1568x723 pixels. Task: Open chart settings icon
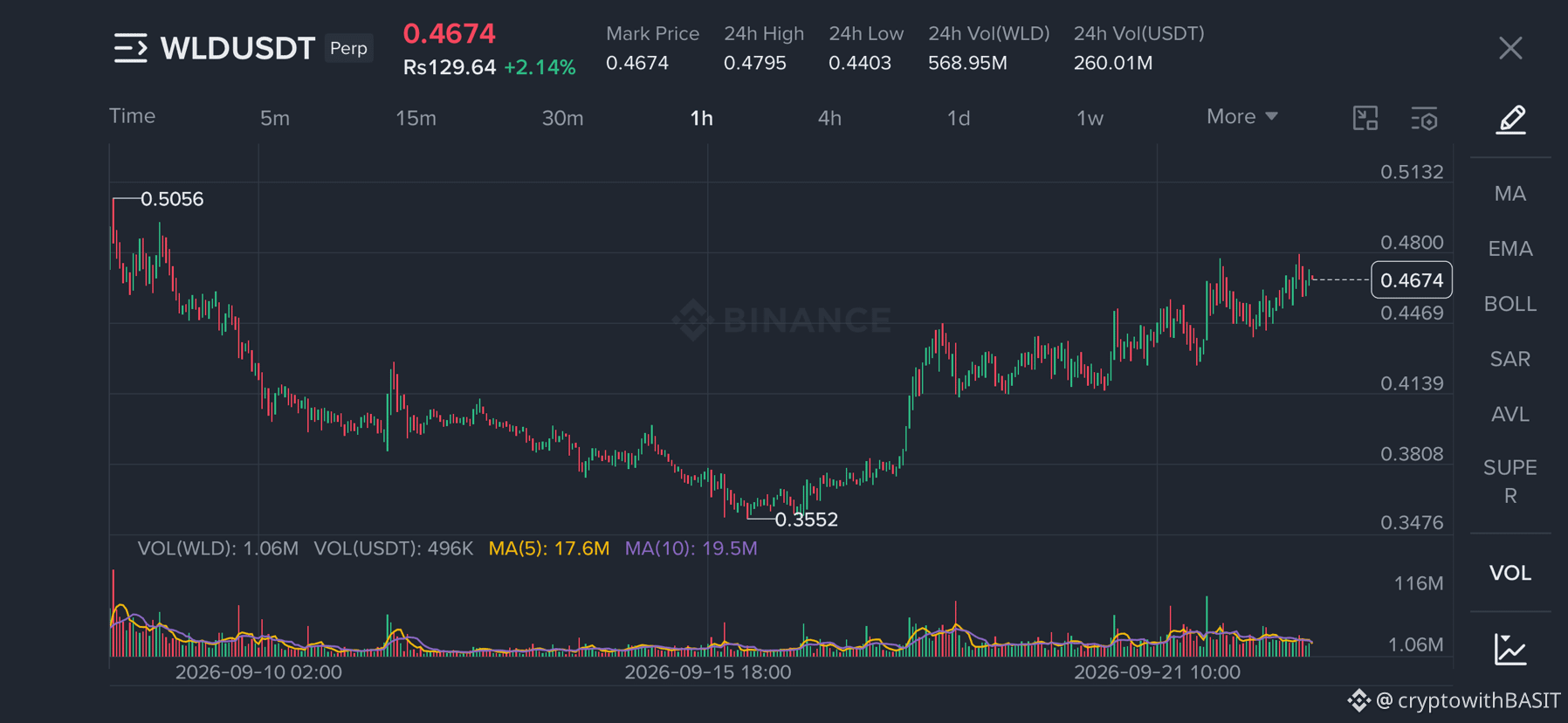pyautogui.click(x=1424, y=119)
